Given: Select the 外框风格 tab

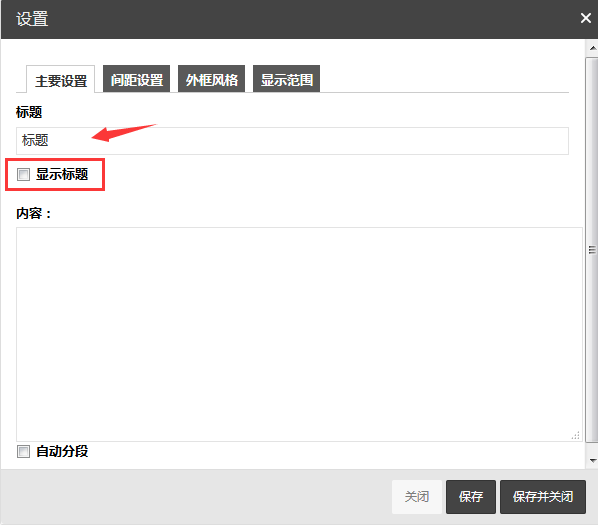Looking at the screenshot, I should (x=212, y=79).
